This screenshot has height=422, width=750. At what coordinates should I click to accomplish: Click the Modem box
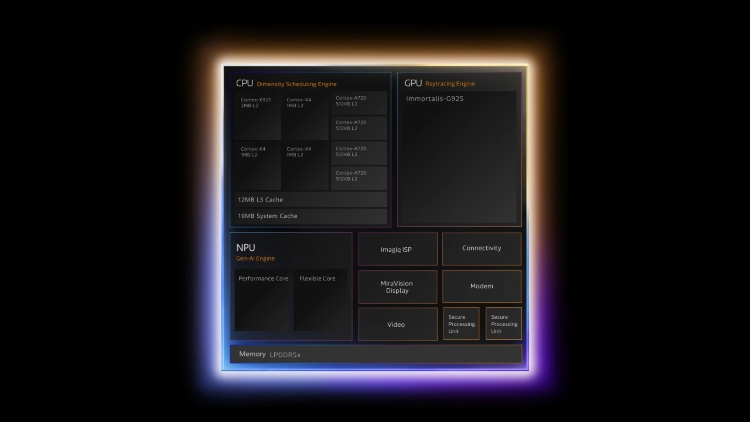point(482,286)
